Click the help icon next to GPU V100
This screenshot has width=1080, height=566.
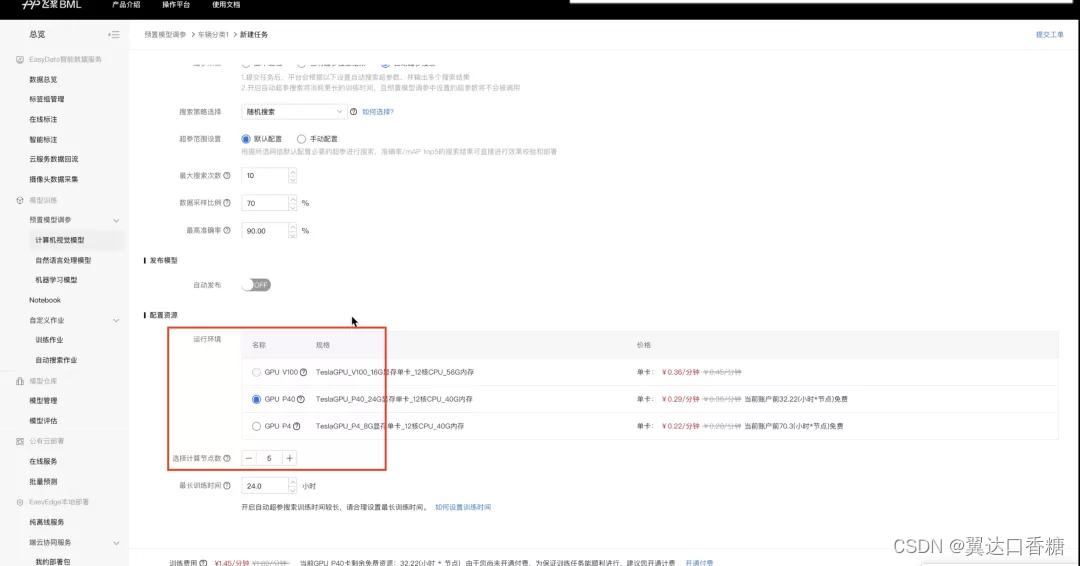pos(303,373)
